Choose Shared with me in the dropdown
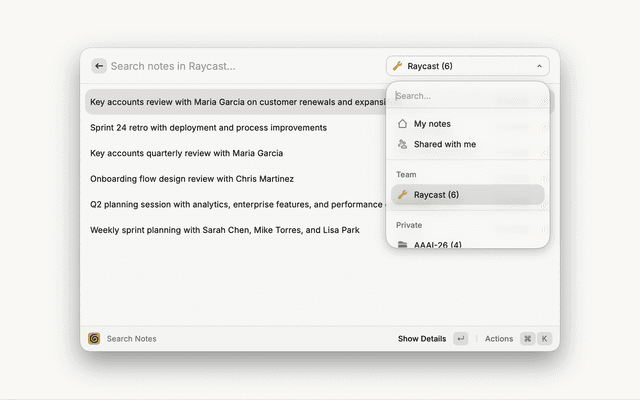This screenshot has height=400, width=640. 444,144
